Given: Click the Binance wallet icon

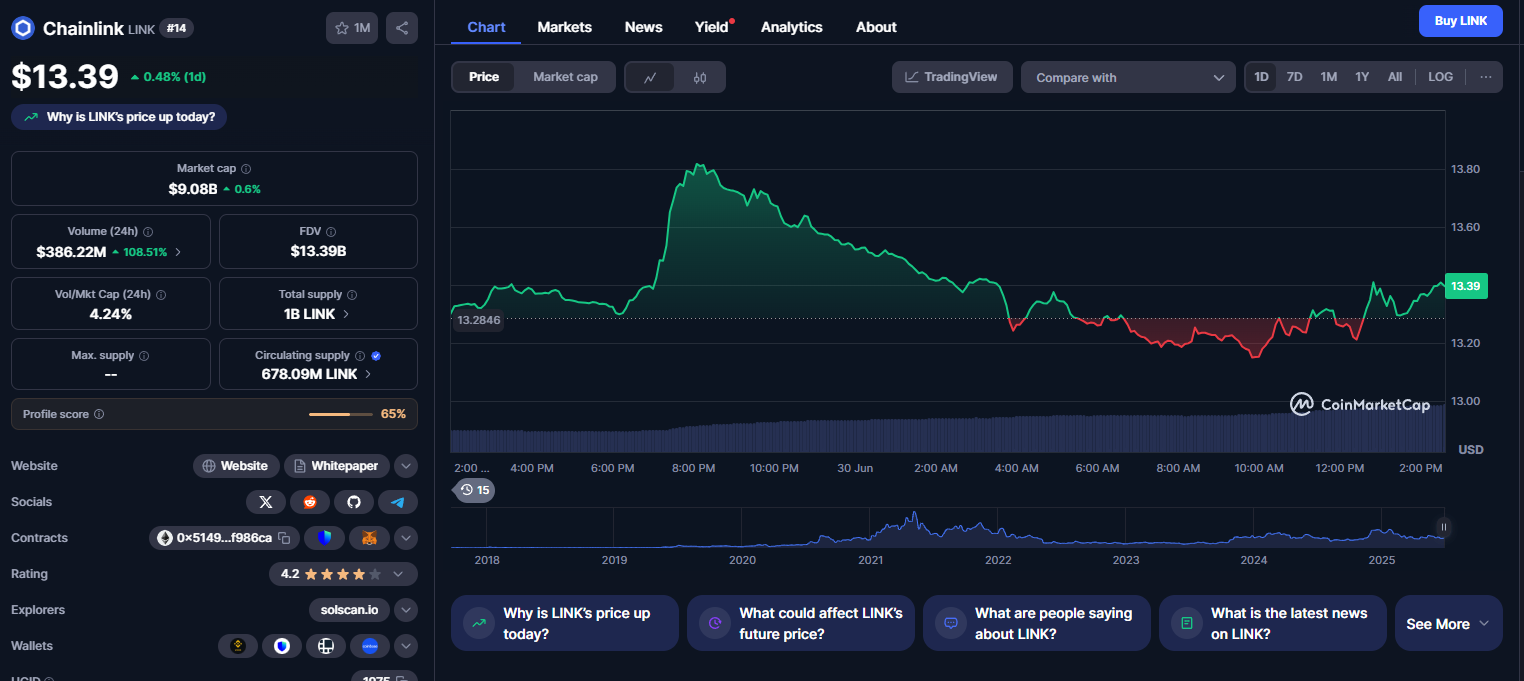Looking at the screenshot, I should [x=238, y=646].
